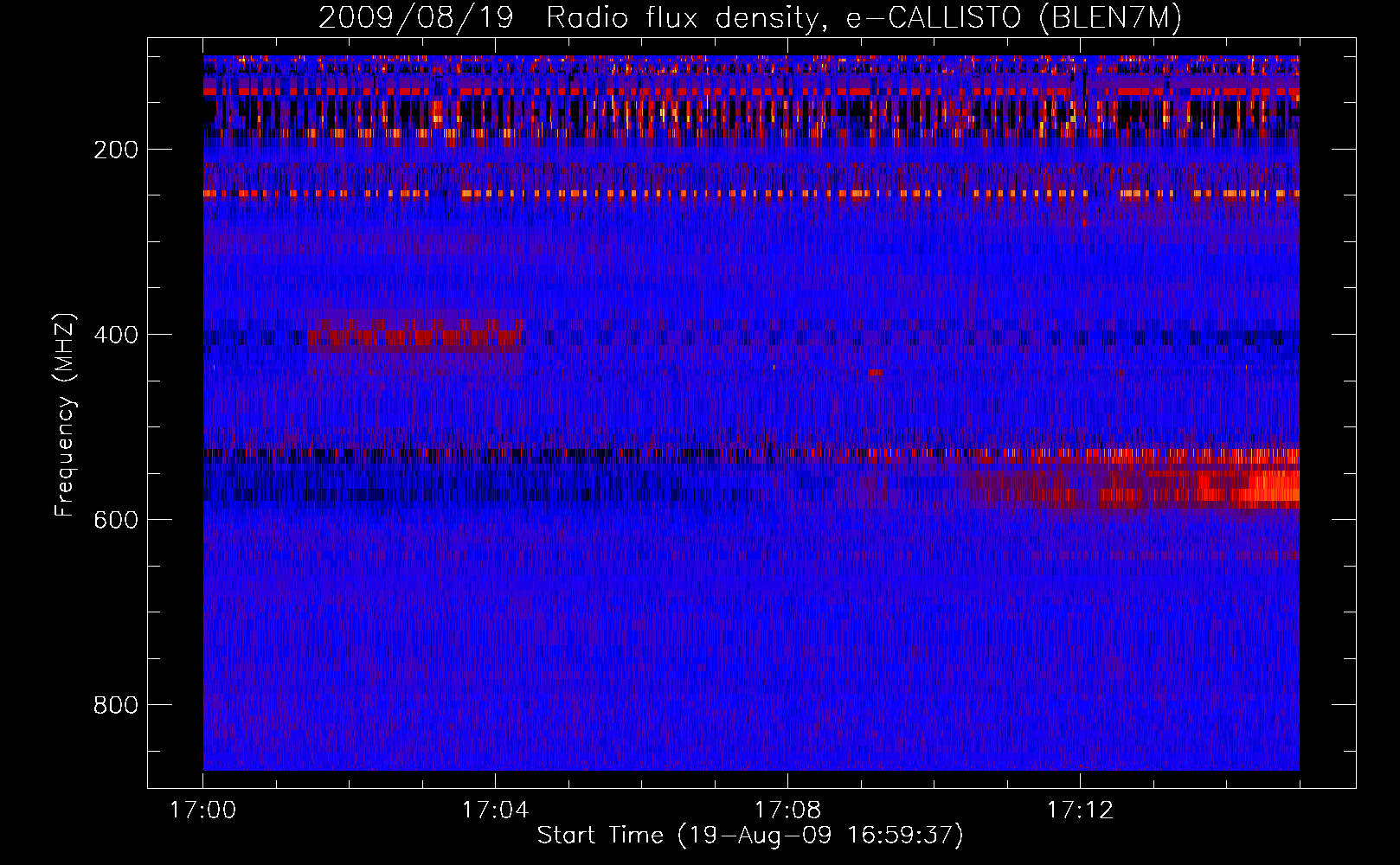Viewport: 1400px width, 865px height.
Task: Click the Start Time axis label
Action: click(749, 836)
